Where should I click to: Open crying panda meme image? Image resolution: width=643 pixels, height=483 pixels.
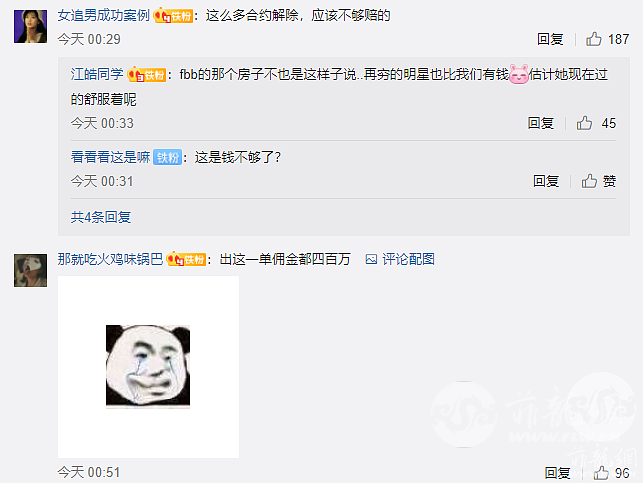[148, 367]
